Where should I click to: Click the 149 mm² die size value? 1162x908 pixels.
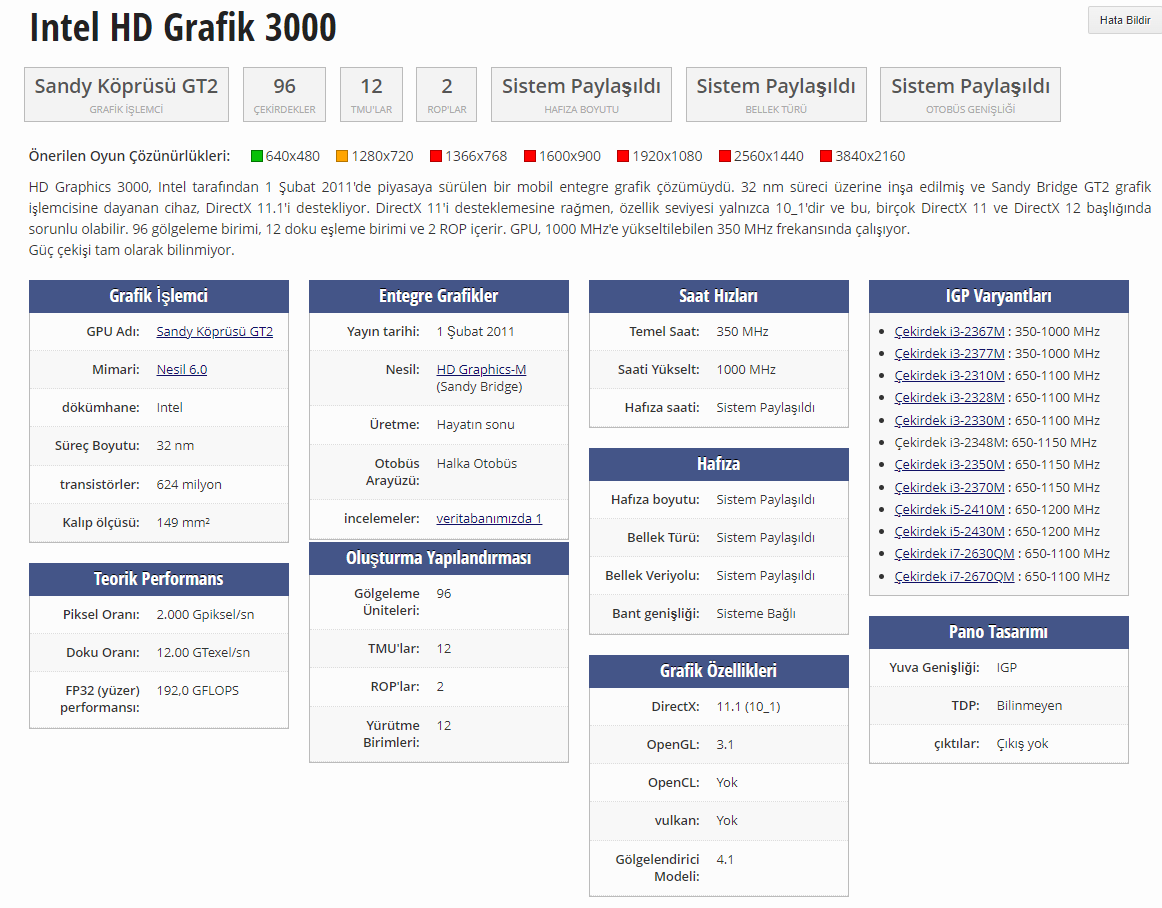(x=183, y=522)
